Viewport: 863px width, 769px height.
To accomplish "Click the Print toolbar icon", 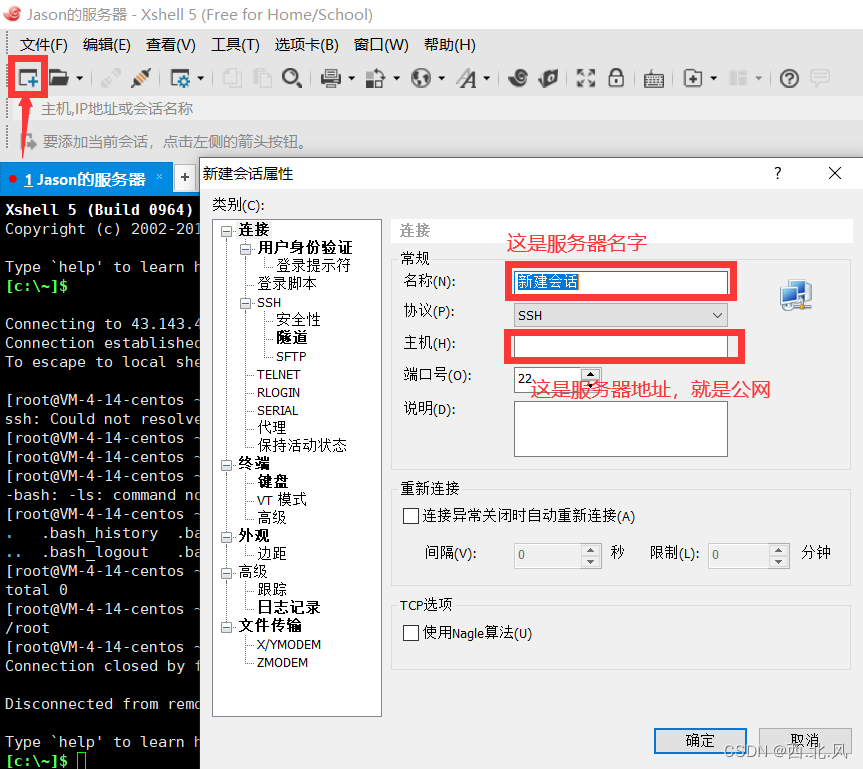I will 331,78.
